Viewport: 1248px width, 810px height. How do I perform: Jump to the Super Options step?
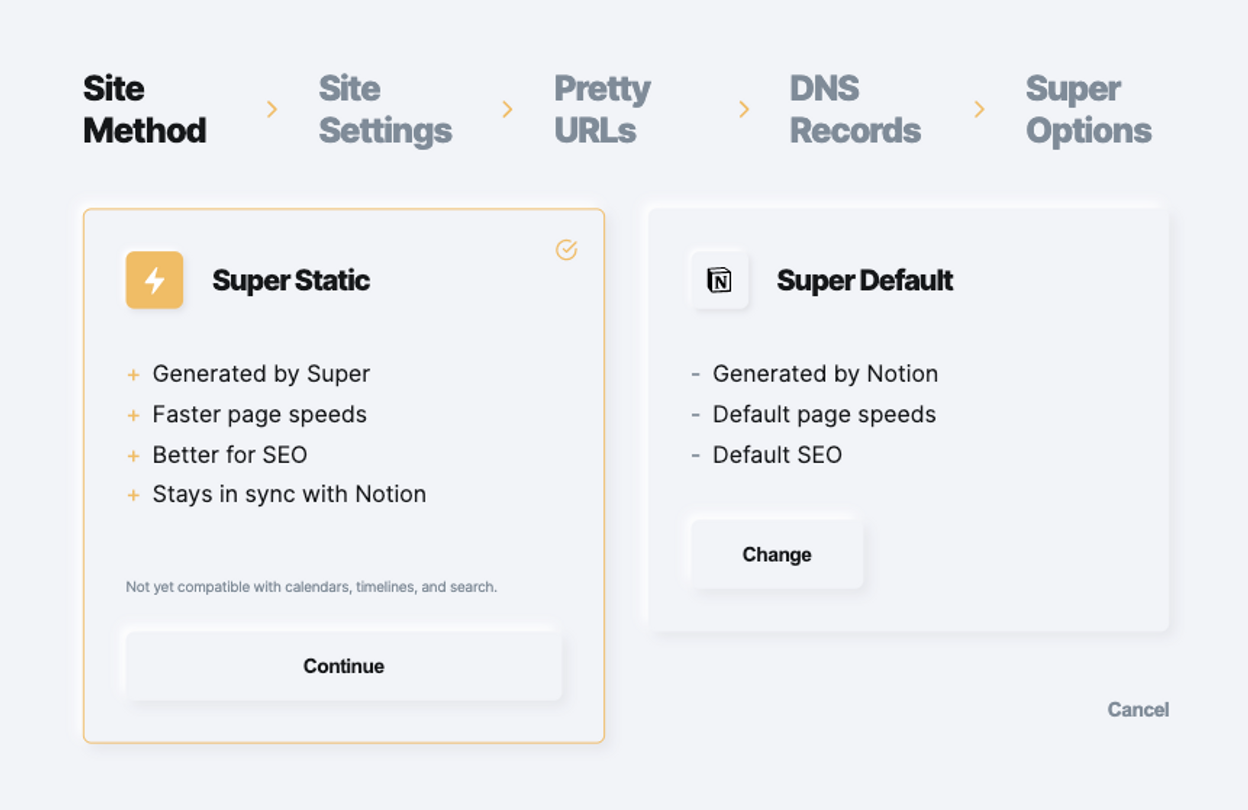(1088, 109)
